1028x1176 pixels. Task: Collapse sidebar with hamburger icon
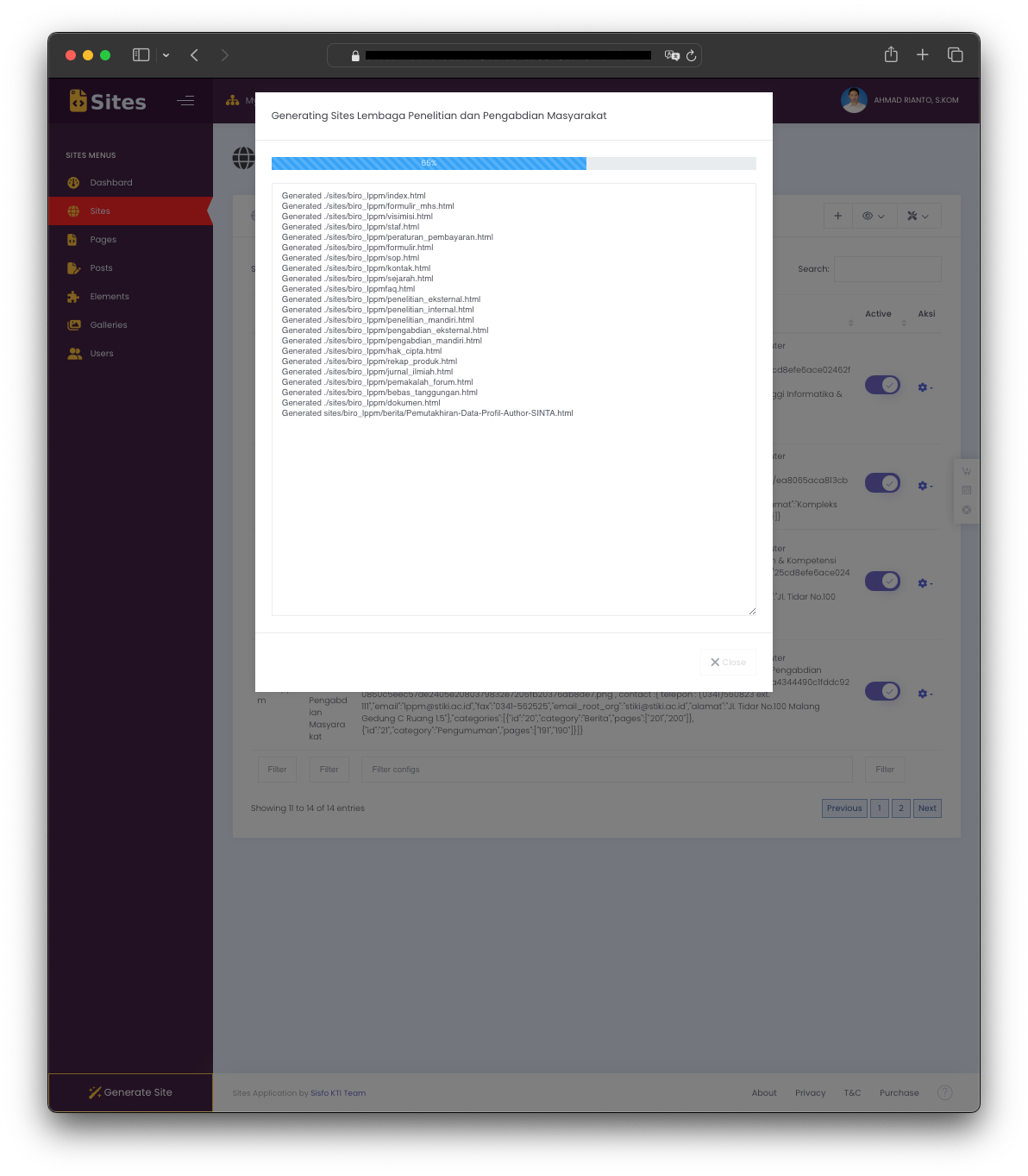(185, 101)
